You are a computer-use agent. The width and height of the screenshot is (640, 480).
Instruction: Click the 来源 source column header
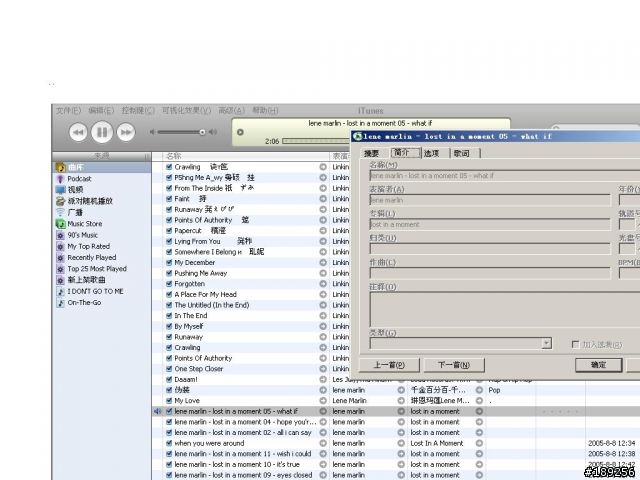(102, 156)
